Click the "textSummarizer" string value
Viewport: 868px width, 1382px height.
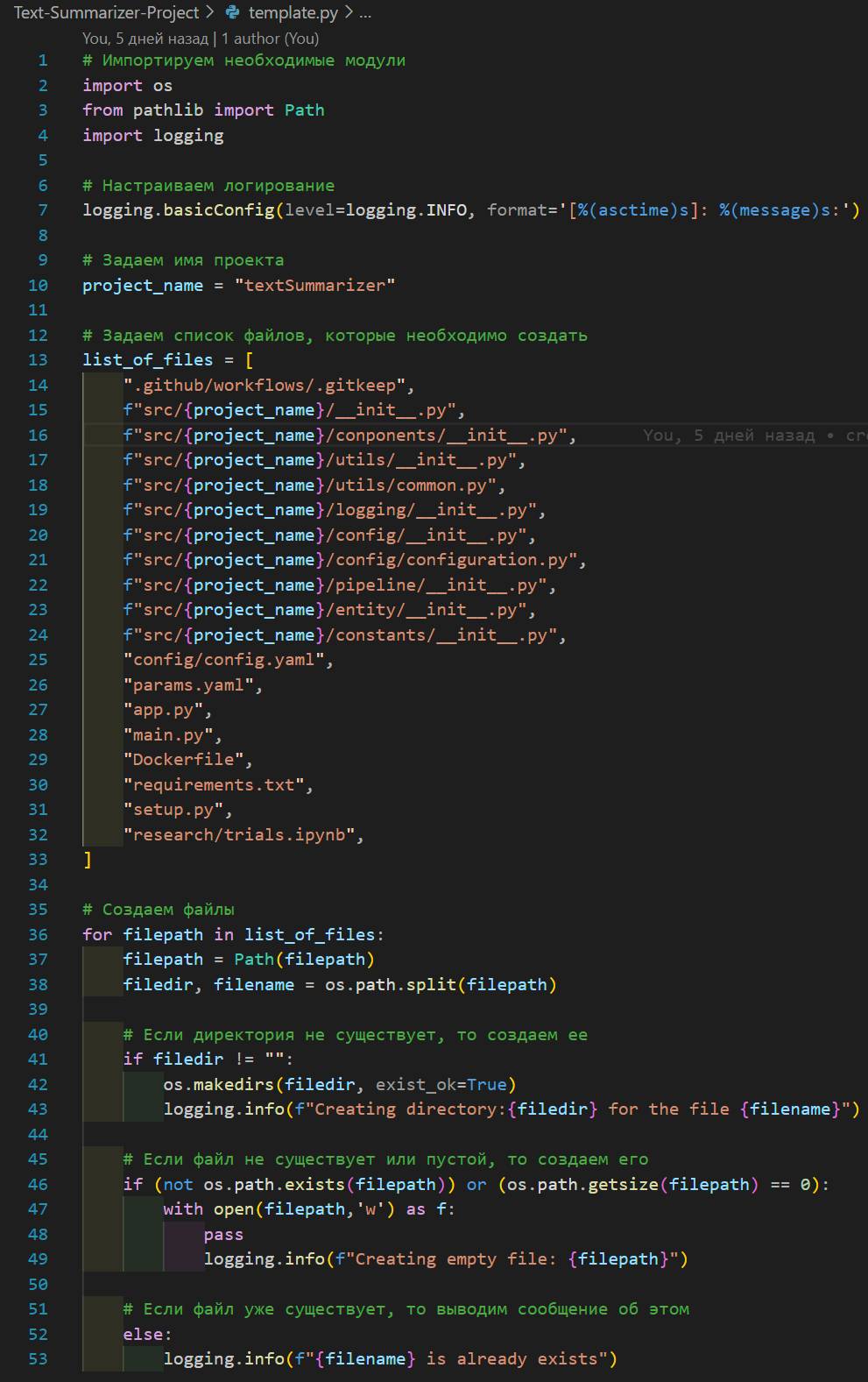(x=314, y=286)
